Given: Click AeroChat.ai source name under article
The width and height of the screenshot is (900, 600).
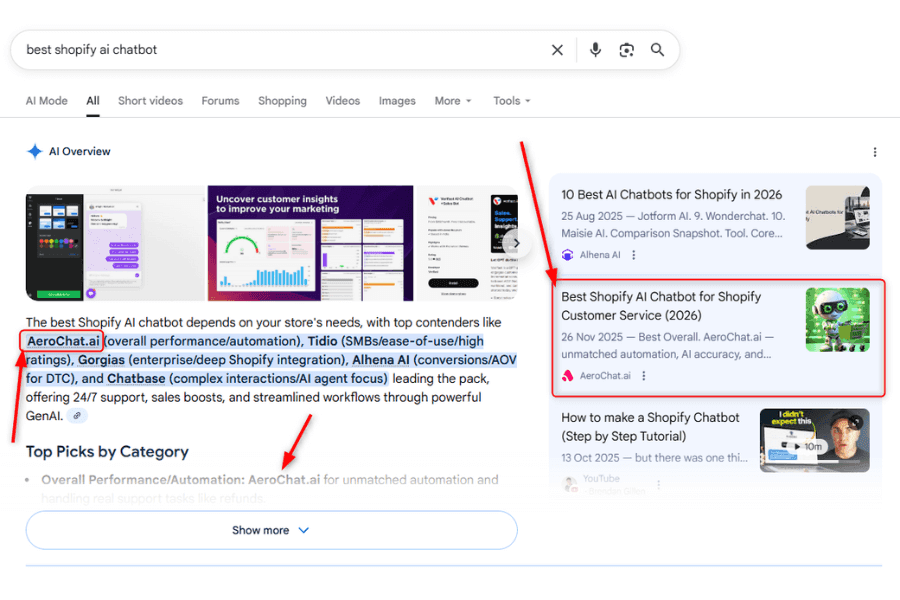Looking at the screenshot, I should tap(605, 376).
